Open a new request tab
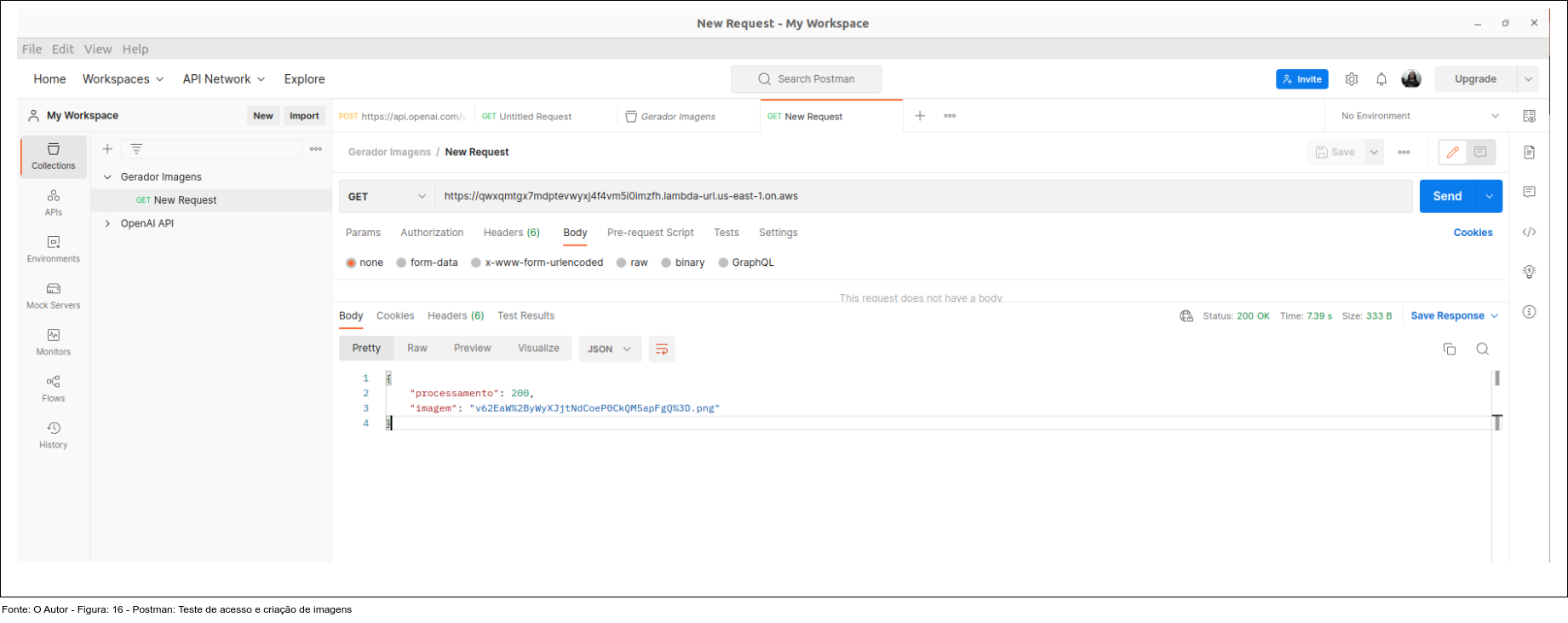1568x623 pixels. (920, 116)
